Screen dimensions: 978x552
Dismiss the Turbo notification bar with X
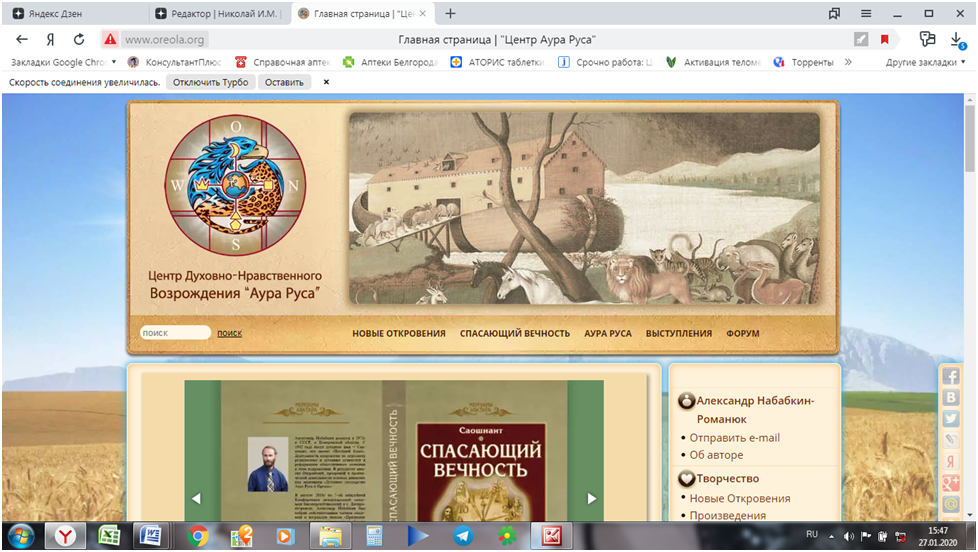[326, 82]
